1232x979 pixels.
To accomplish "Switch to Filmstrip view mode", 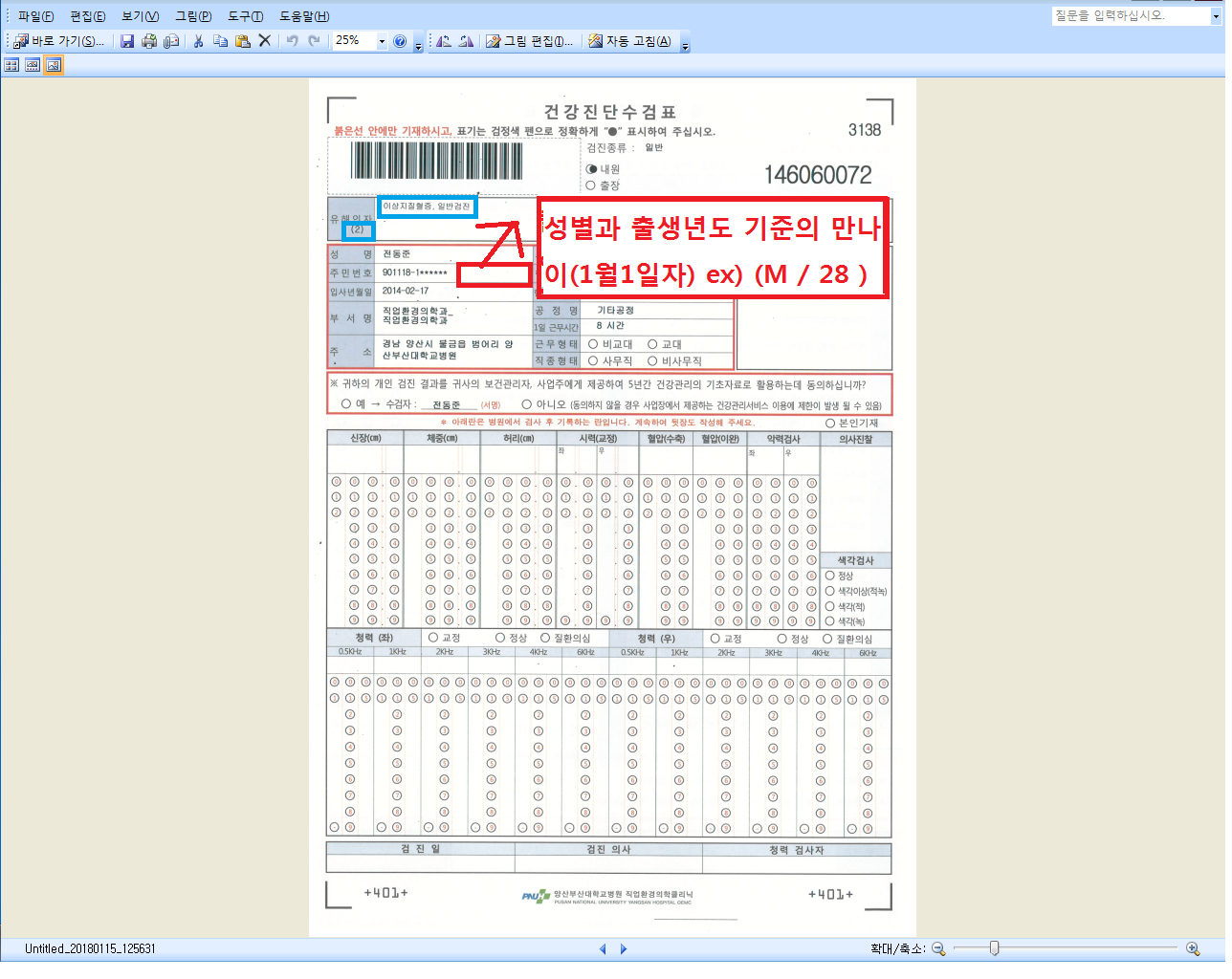I will [33, 65].
